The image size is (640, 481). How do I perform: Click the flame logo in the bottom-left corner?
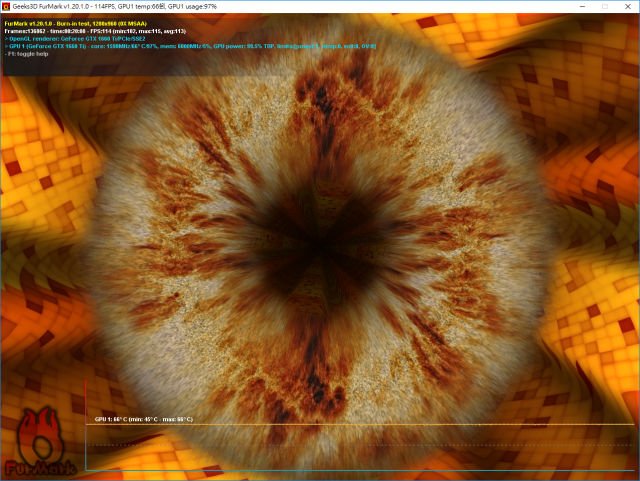40,434
